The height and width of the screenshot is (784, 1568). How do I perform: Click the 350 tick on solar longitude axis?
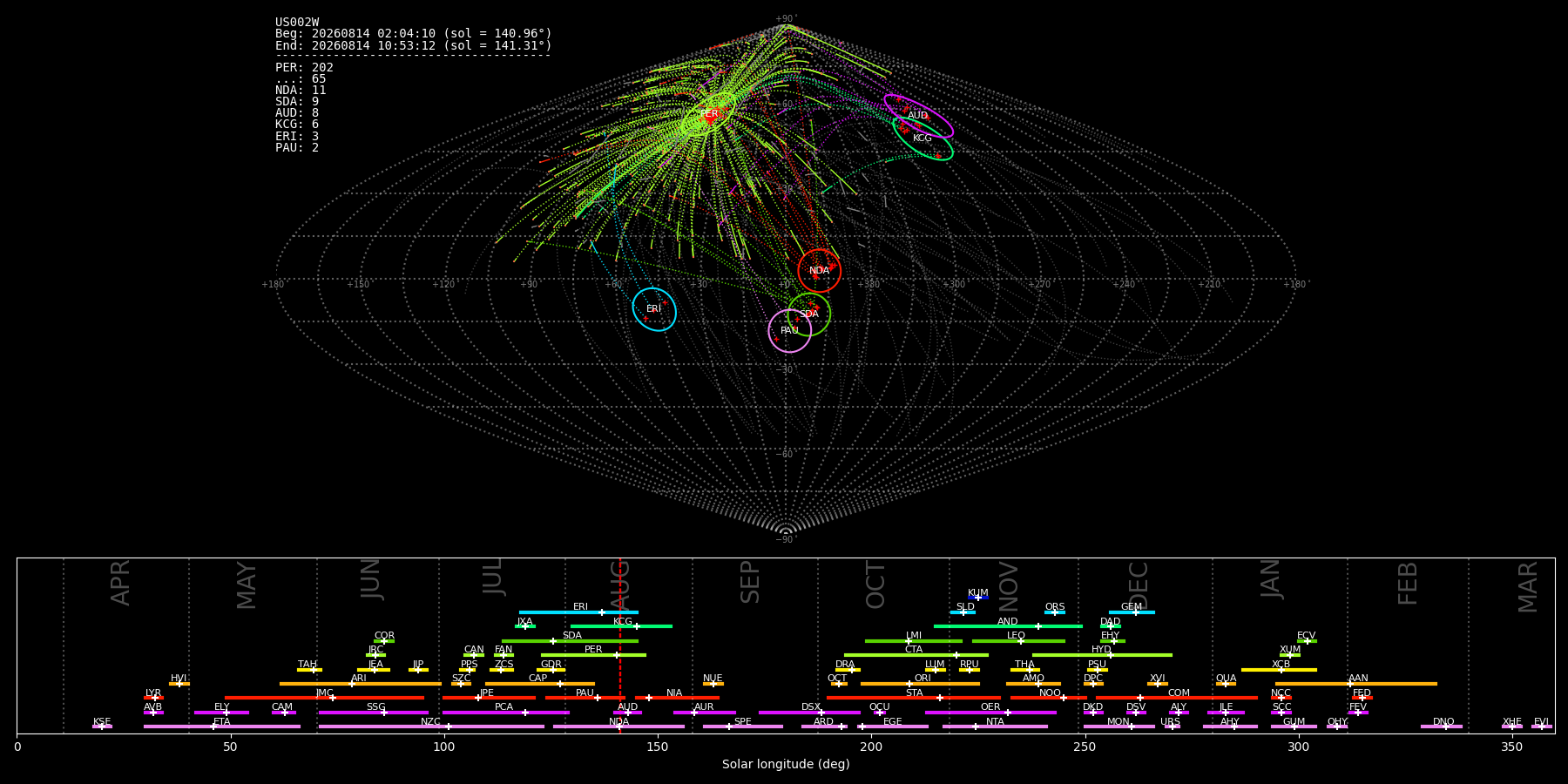1511,747
